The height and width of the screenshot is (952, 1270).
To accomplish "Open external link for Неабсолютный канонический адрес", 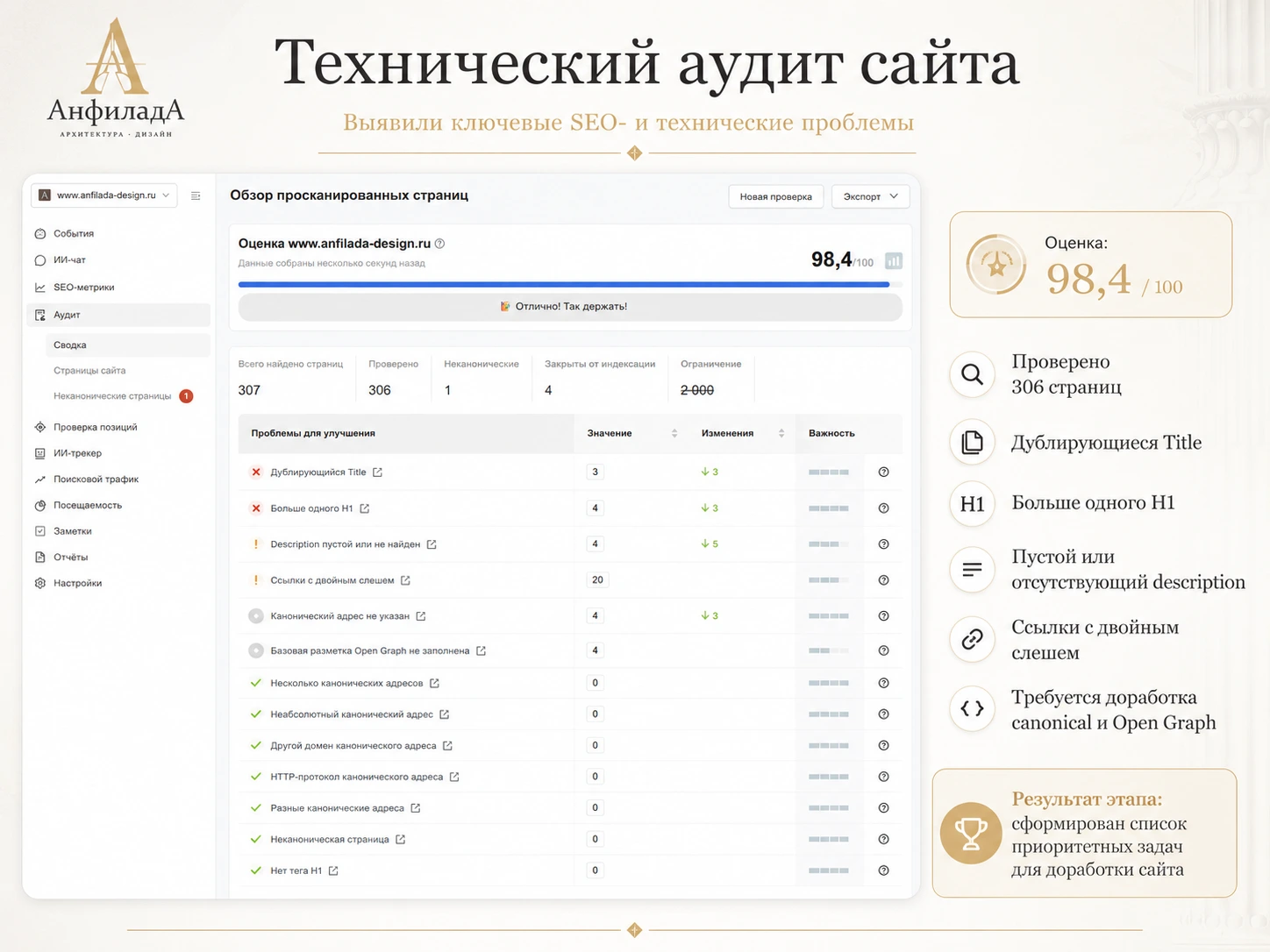I will 445,714.
